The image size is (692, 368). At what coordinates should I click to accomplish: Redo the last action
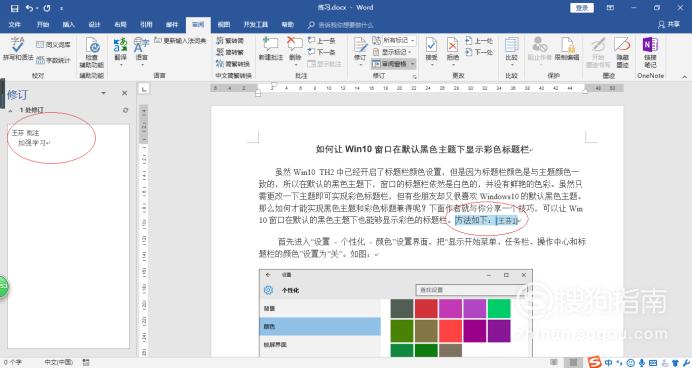[x=47, y=8]
